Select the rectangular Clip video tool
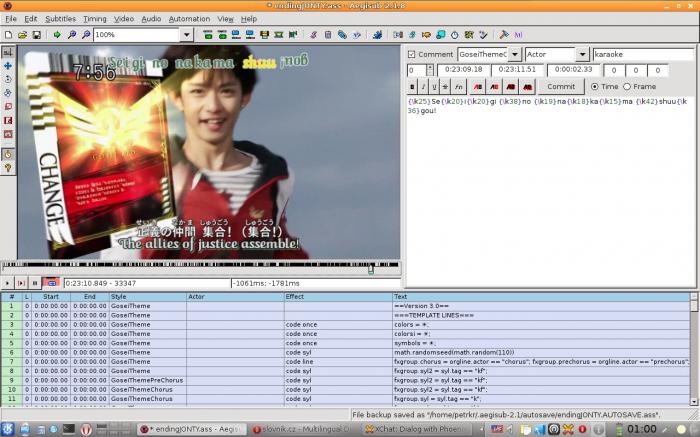Image resolution: width=700 pixels, height=437 pixels. pos(8,120)
